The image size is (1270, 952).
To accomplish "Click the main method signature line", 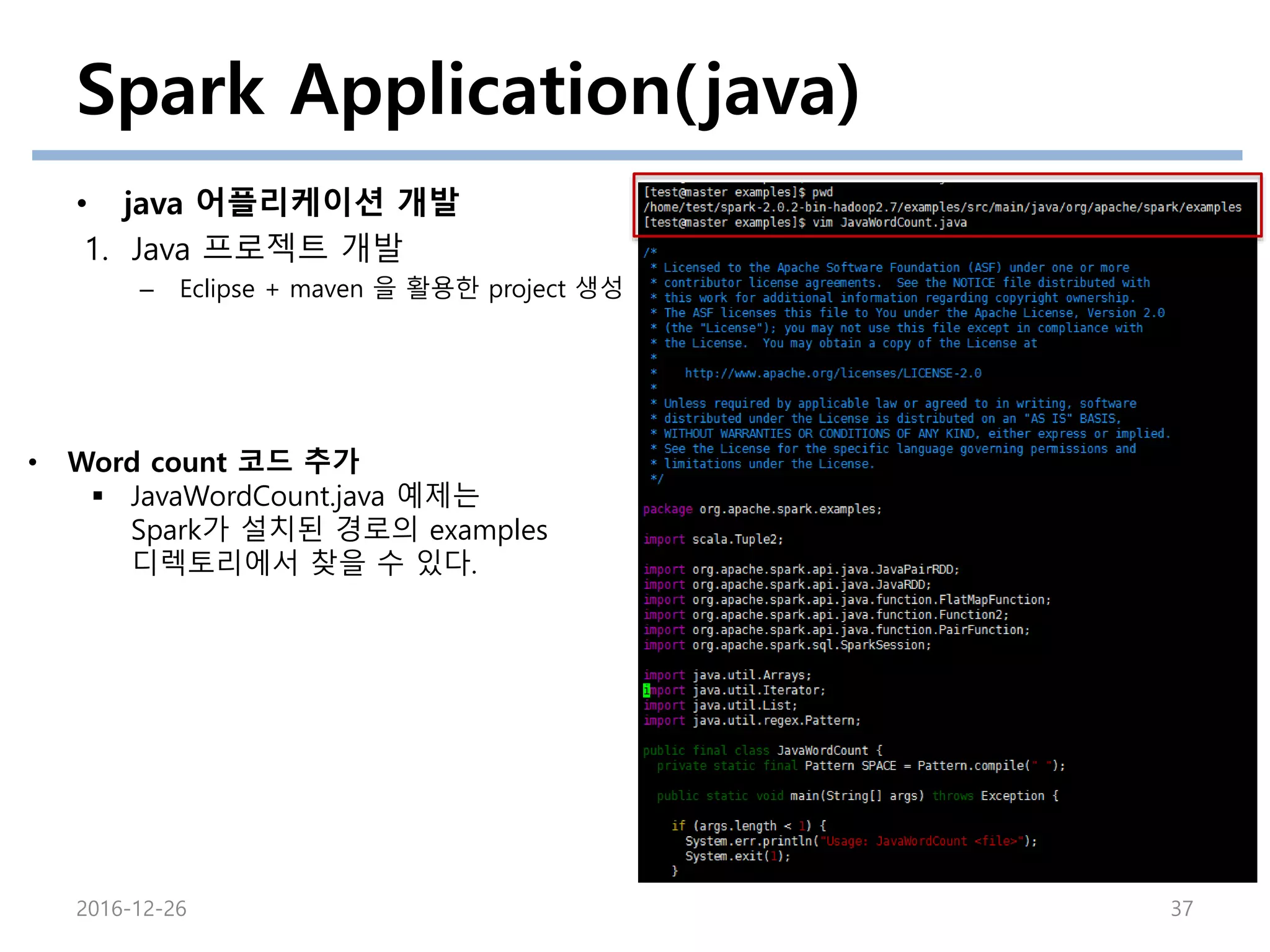I will (857, 796).
